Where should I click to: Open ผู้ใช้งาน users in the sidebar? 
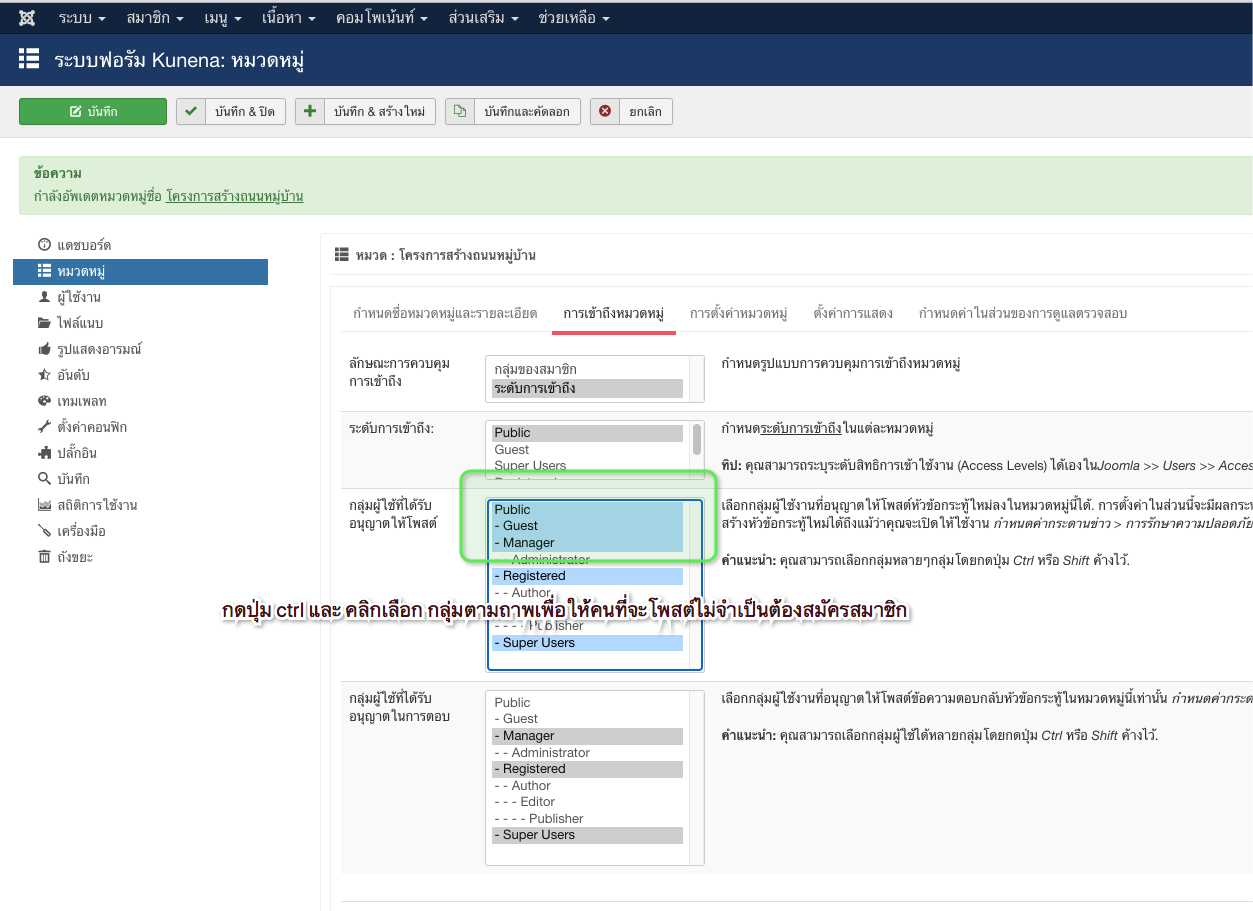tap(79, 297)
